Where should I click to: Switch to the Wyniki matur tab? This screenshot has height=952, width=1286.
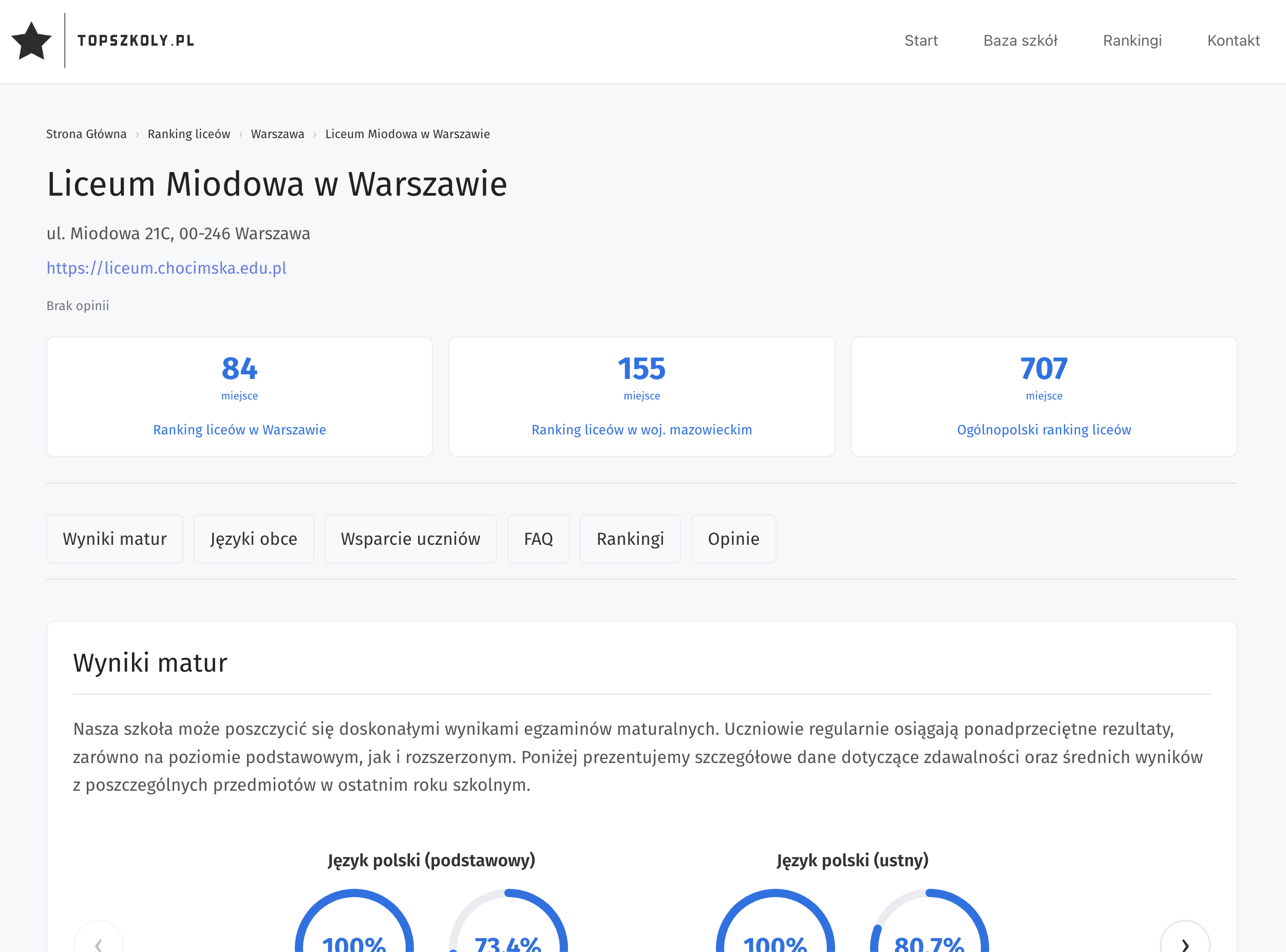115,539
